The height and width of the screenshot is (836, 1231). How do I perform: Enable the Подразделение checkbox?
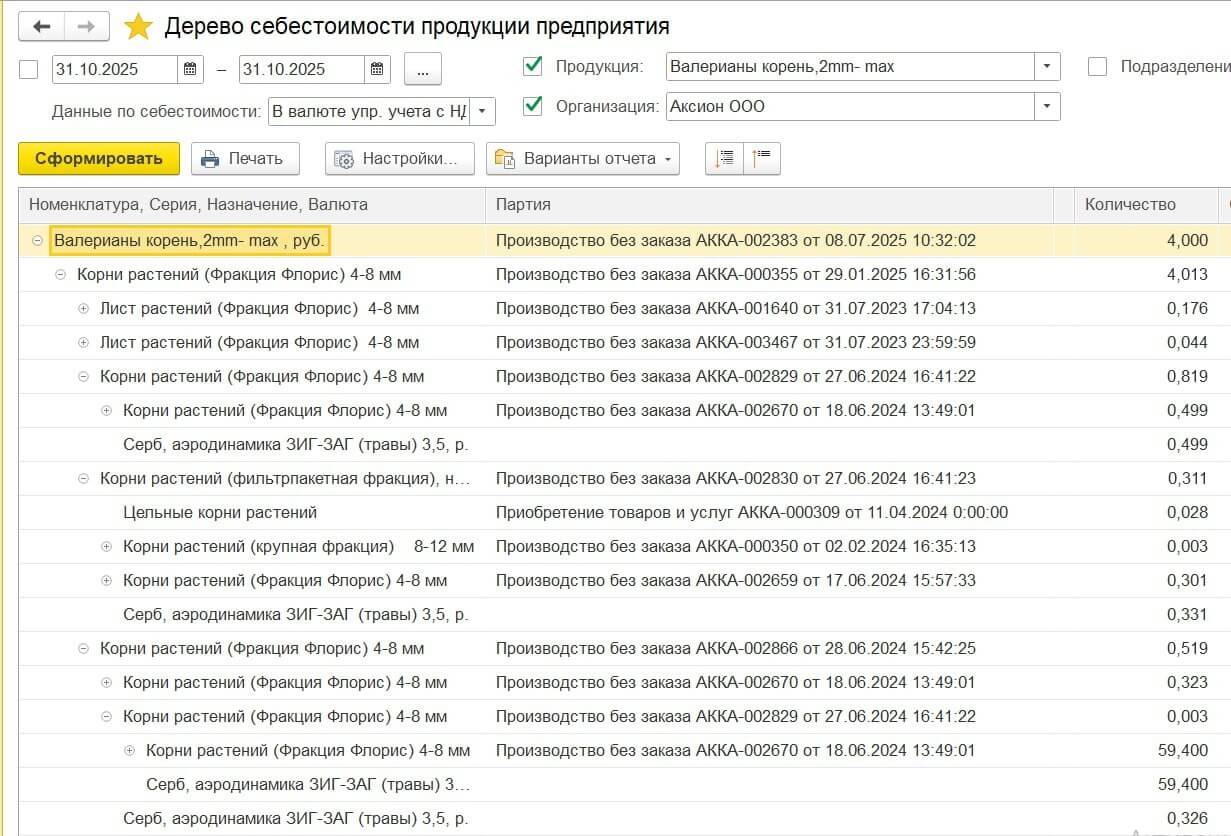point(1097,67)
